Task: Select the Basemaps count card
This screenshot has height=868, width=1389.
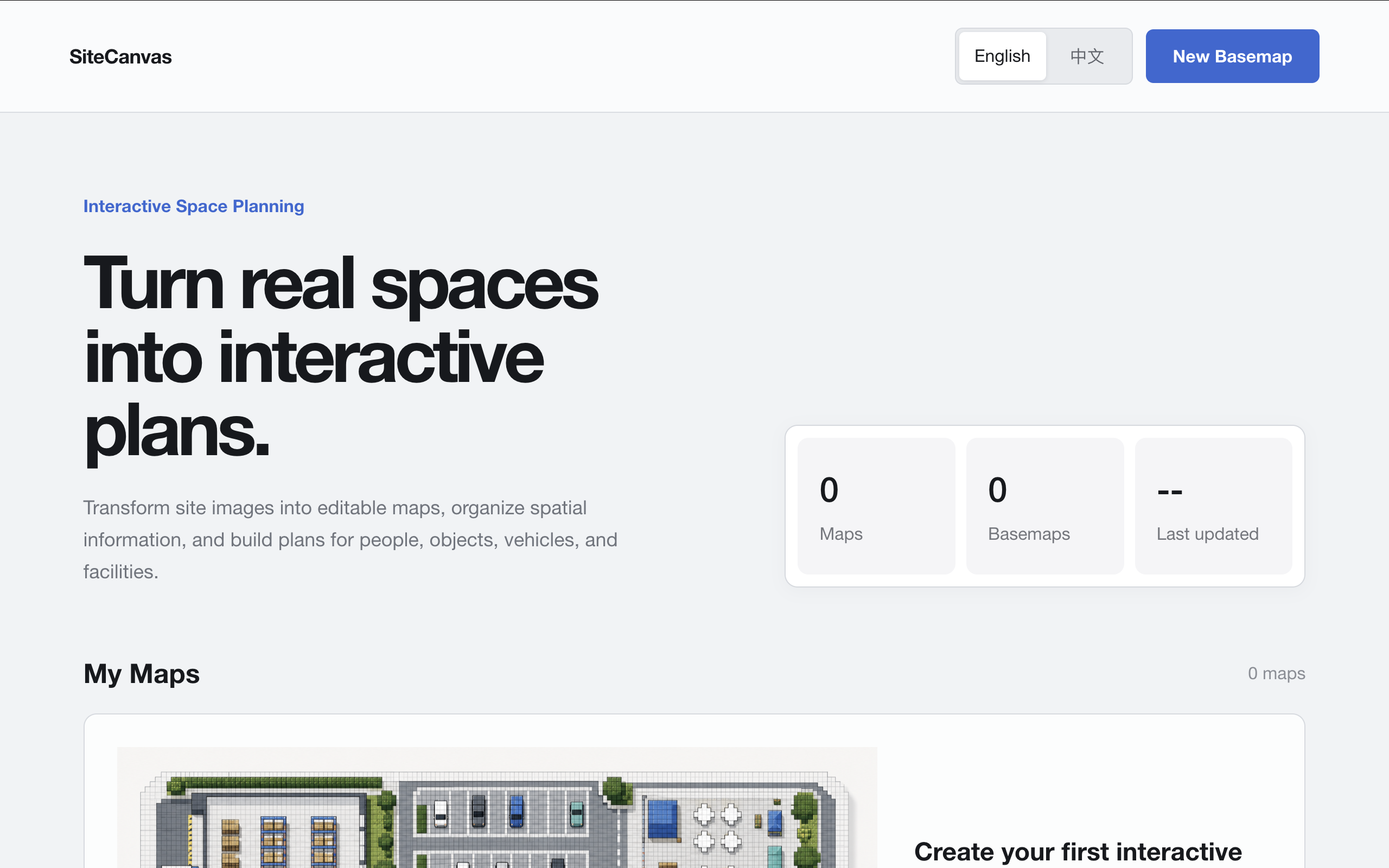Action: pos(1044,506)
